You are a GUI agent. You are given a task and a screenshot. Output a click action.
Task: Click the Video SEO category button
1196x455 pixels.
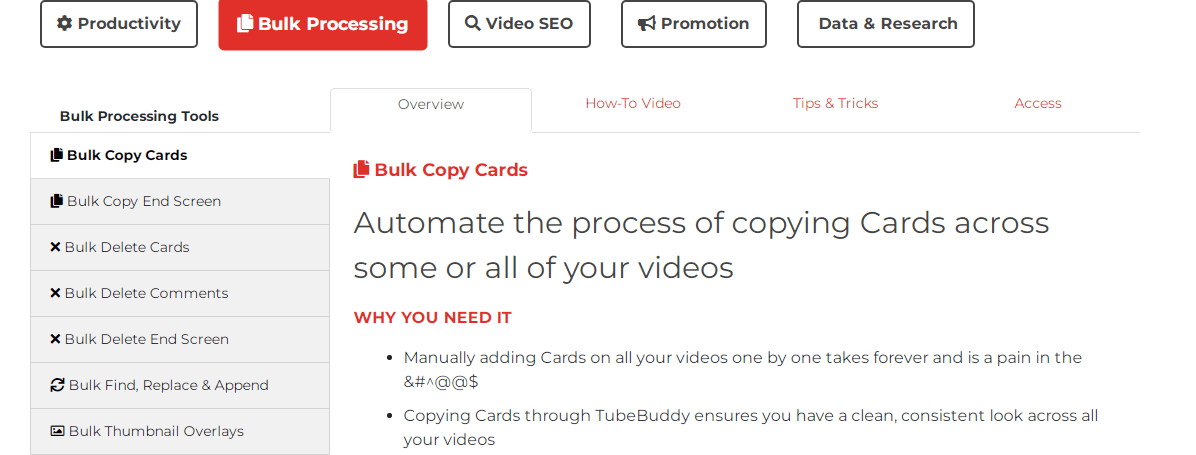click(519, 24)
